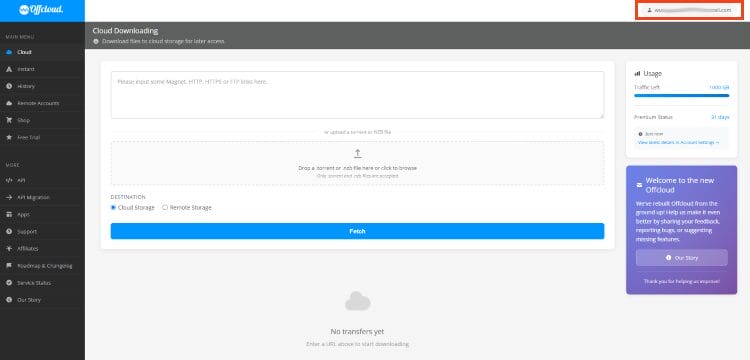Go to History in the sidebar
Viewport: 750px width, 360px height.
42,87
